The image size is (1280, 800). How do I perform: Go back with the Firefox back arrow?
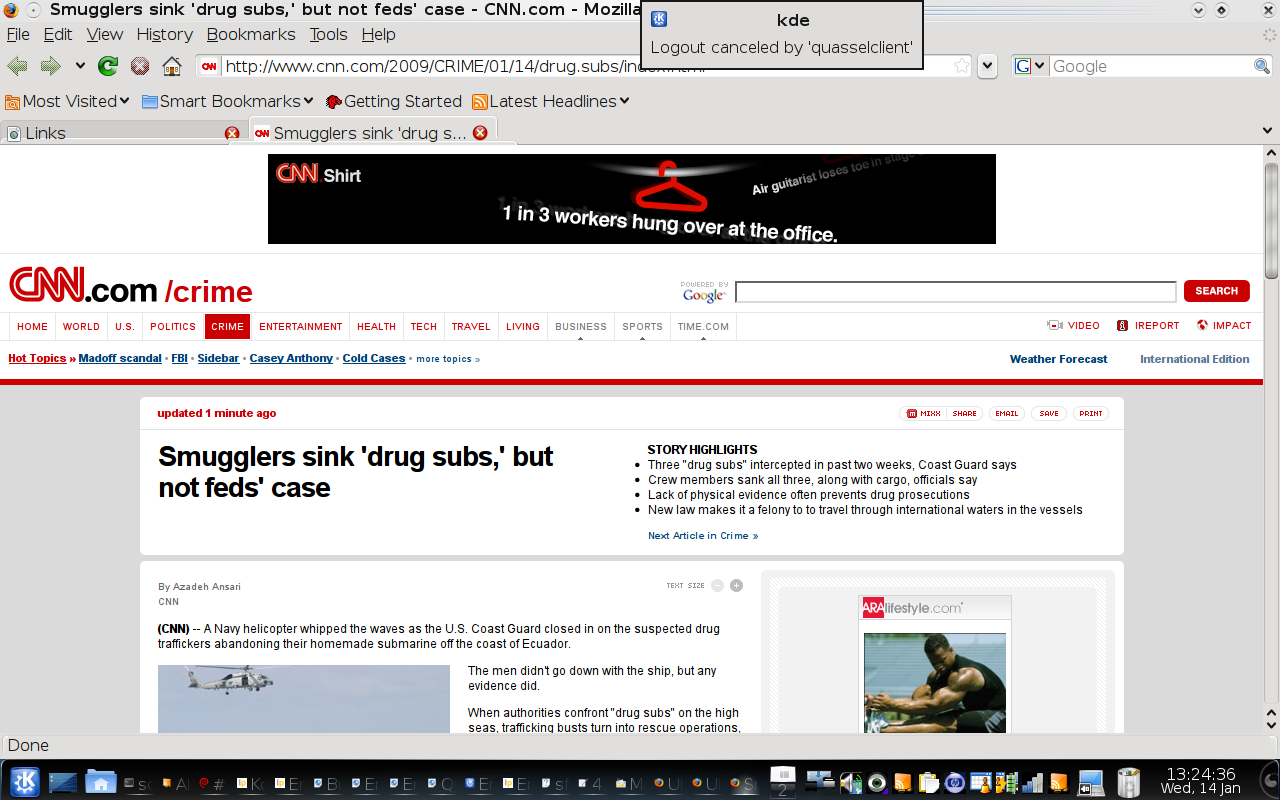[x=17, y=66]
